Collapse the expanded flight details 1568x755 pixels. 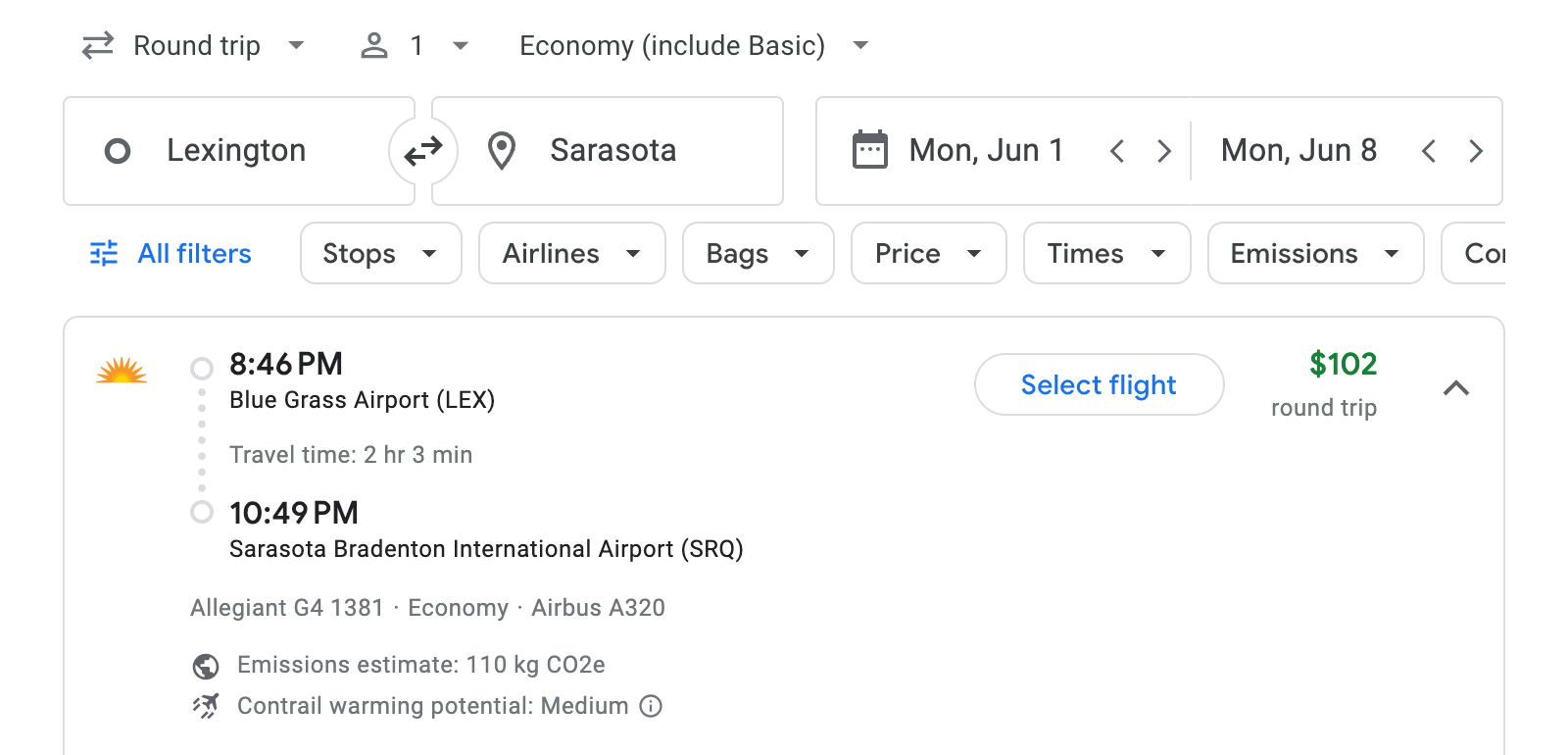1457,387
